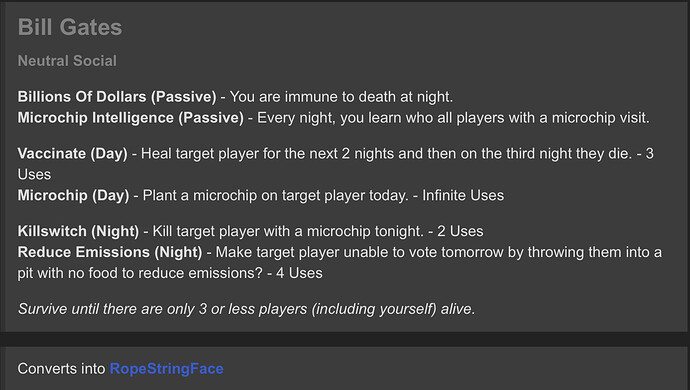Click the 'Converts into' label text
690x390 pixels.
click(62, 368)
